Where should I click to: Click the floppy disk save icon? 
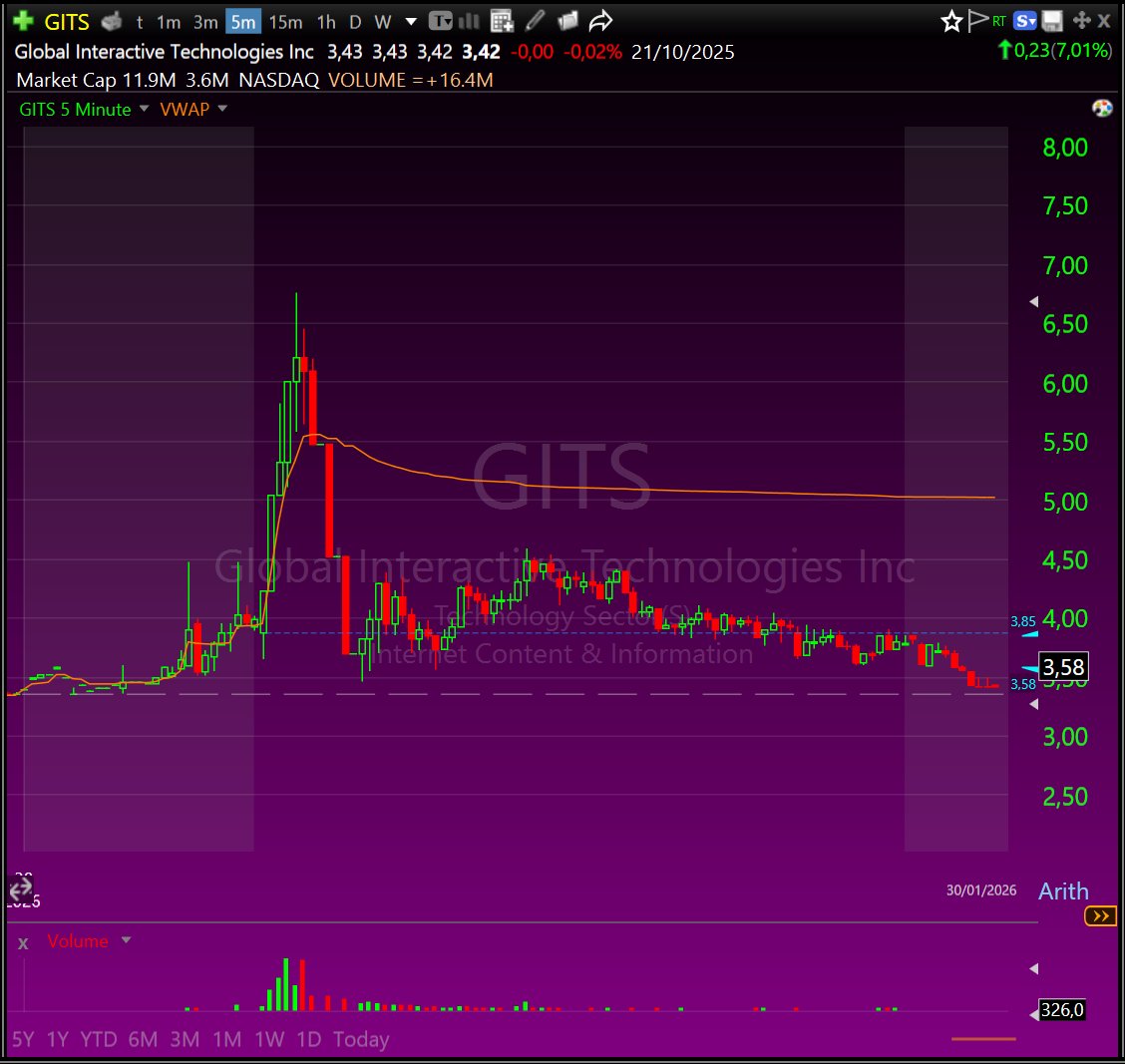point(1052,22)
